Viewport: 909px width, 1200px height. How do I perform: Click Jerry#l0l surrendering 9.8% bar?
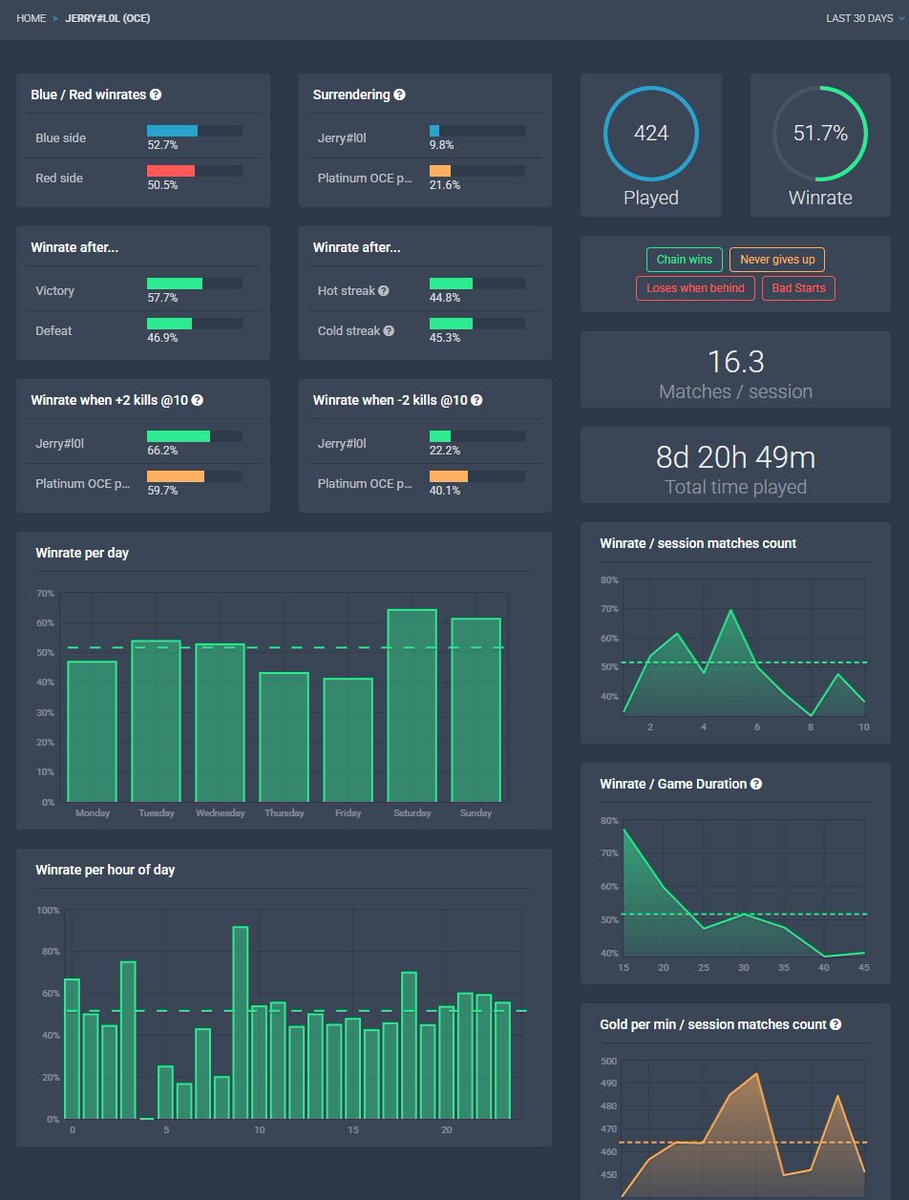pos(477,130)
